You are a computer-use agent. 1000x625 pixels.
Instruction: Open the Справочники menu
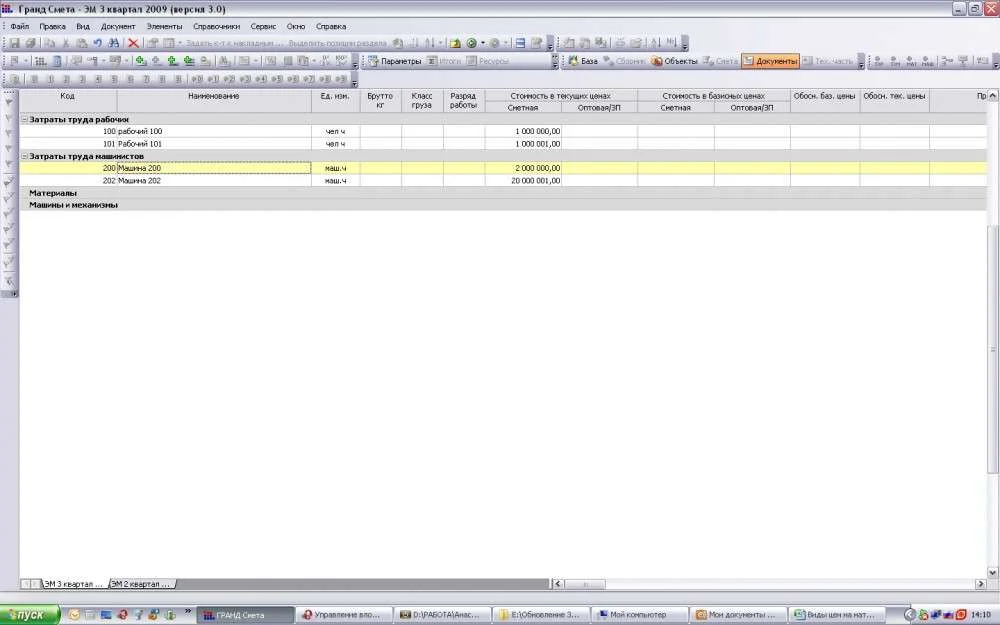(x=216, y=26)
